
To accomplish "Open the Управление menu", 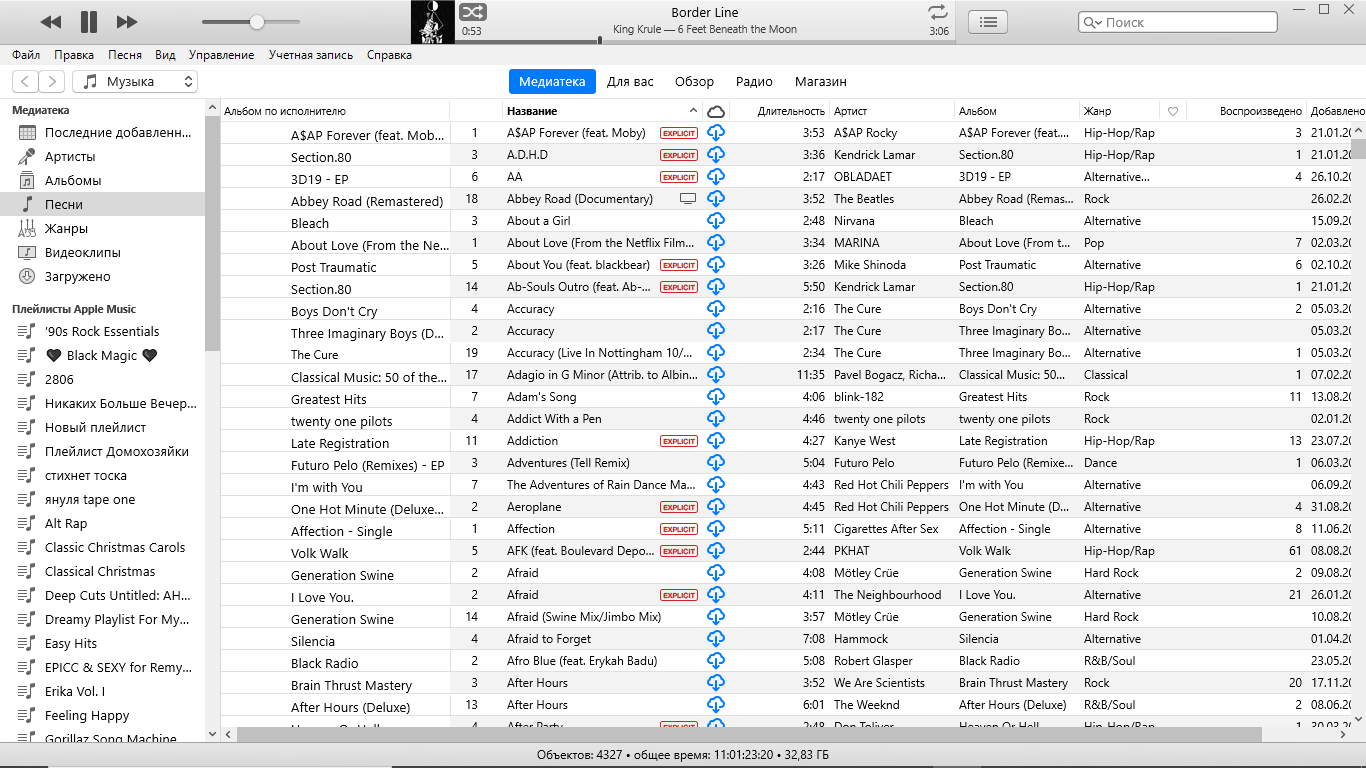I will [x=221, y=55].
